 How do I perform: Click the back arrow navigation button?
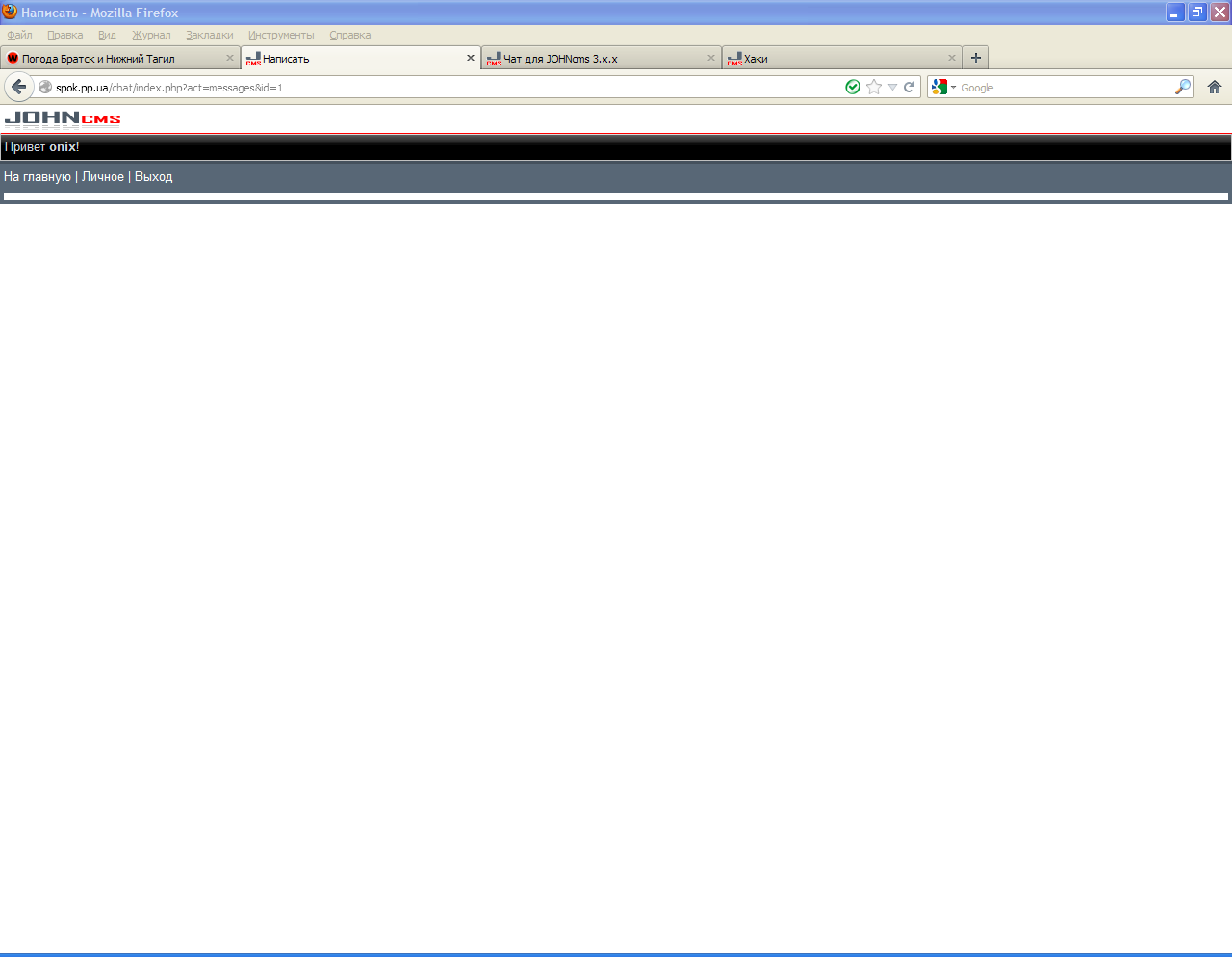[19, 87]
